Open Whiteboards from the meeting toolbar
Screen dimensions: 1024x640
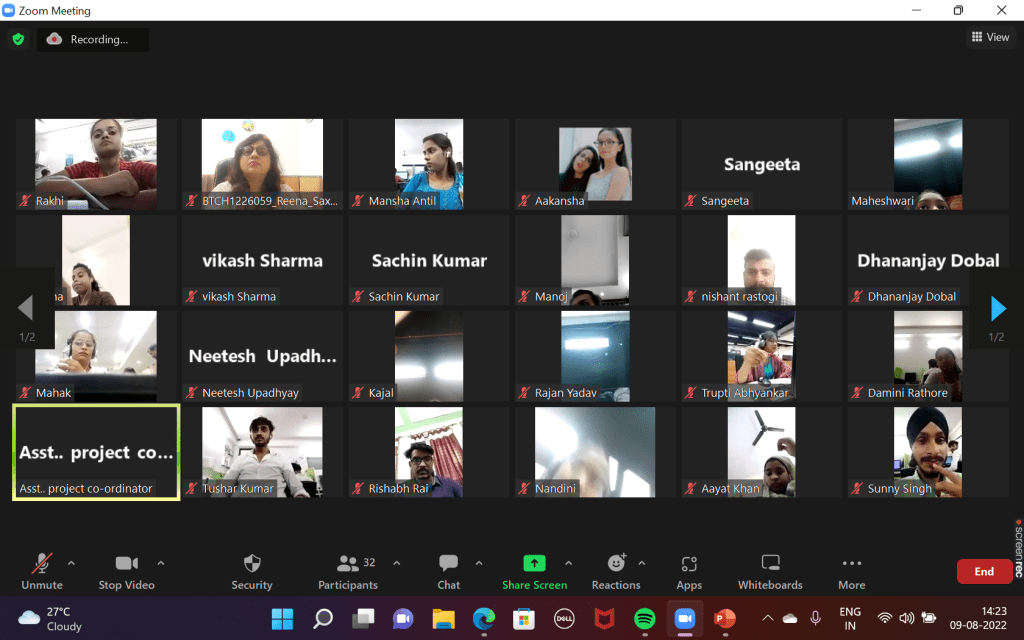coord(770,564)
